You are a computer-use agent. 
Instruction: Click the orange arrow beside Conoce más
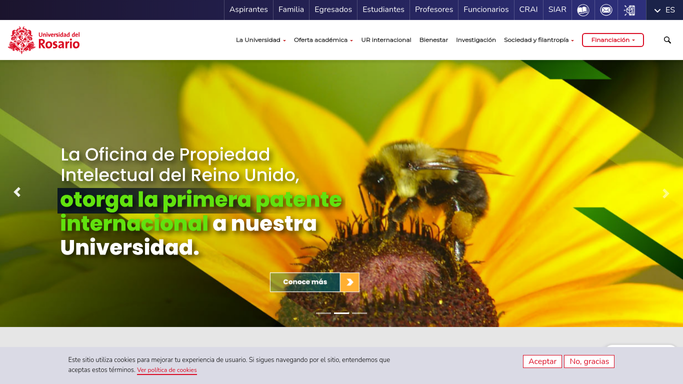click(x=349, y=282)
